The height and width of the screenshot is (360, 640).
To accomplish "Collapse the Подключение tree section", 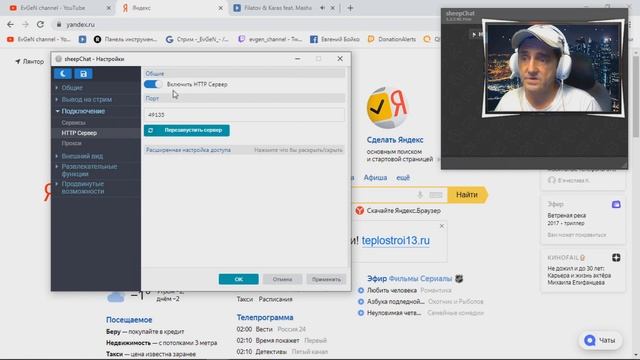I will (x=83, y=111).
